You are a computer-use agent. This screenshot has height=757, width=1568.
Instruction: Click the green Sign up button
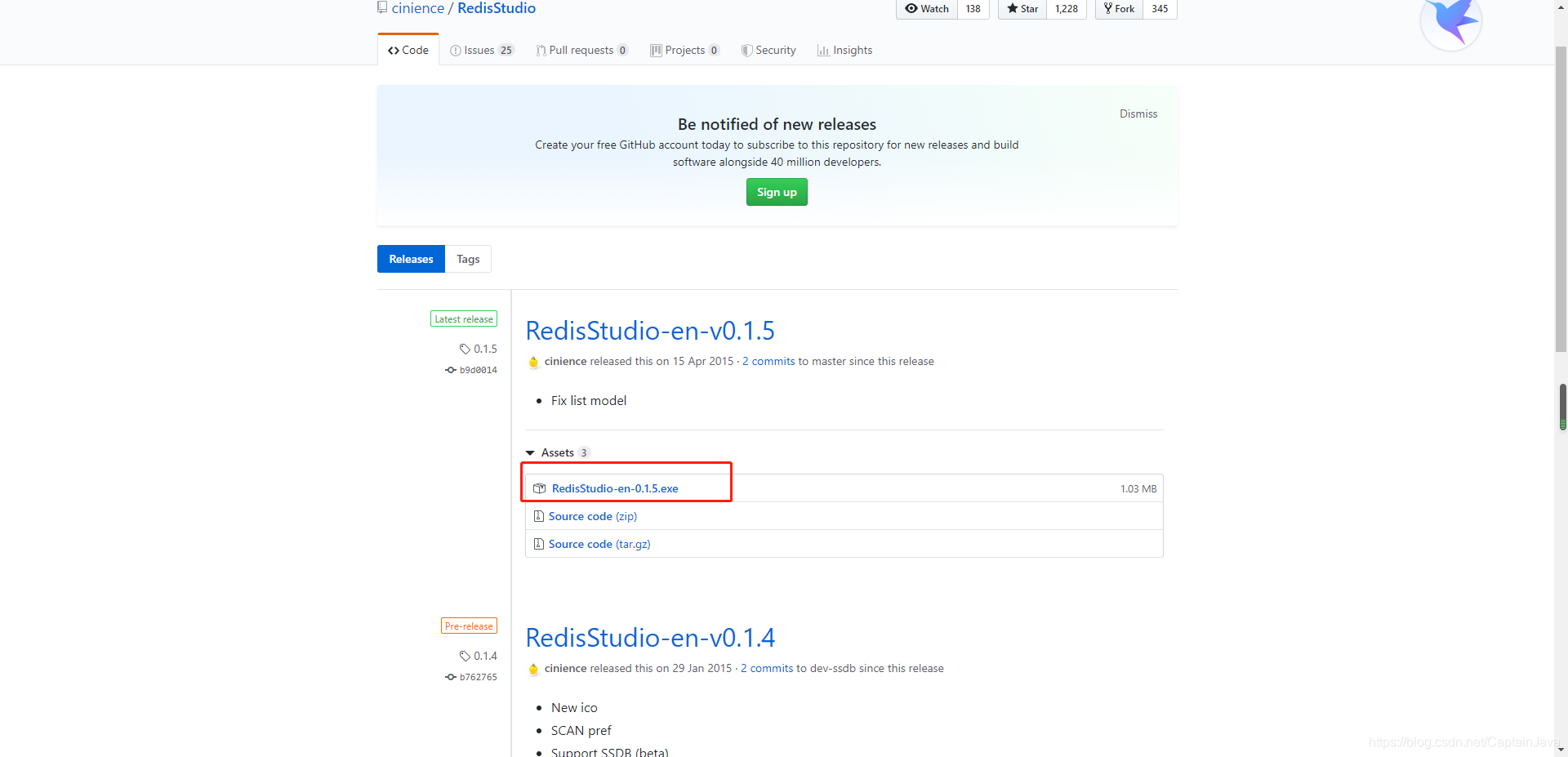click(777, 192)
